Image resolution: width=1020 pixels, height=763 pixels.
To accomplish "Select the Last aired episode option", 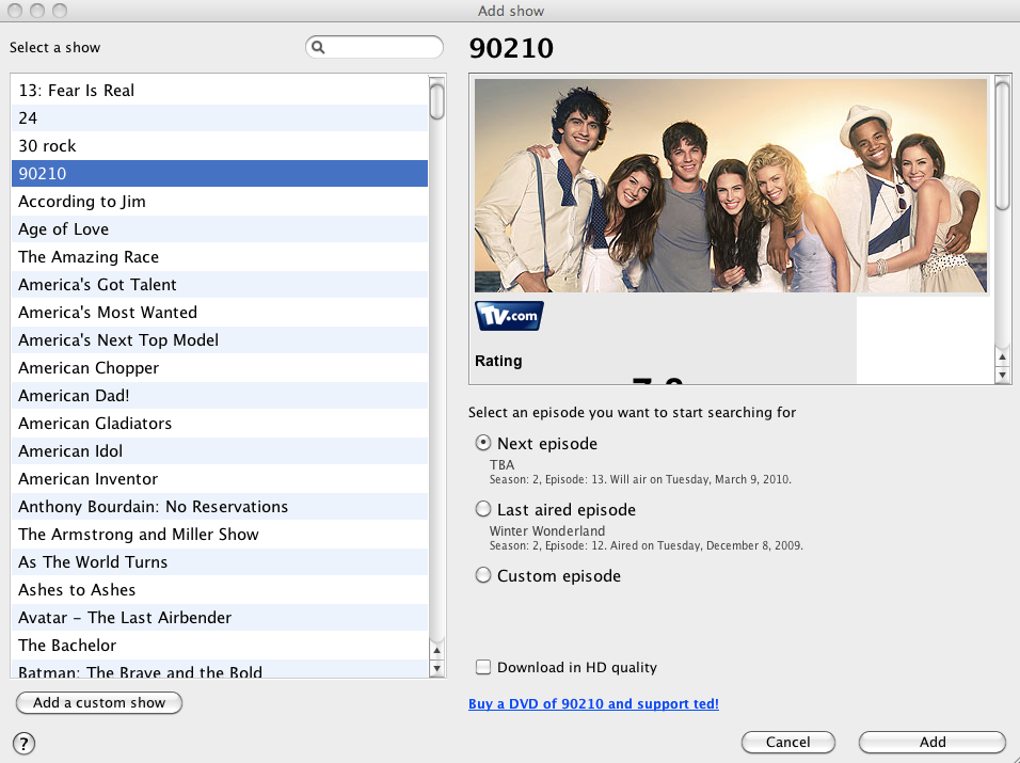I will 483,509.
